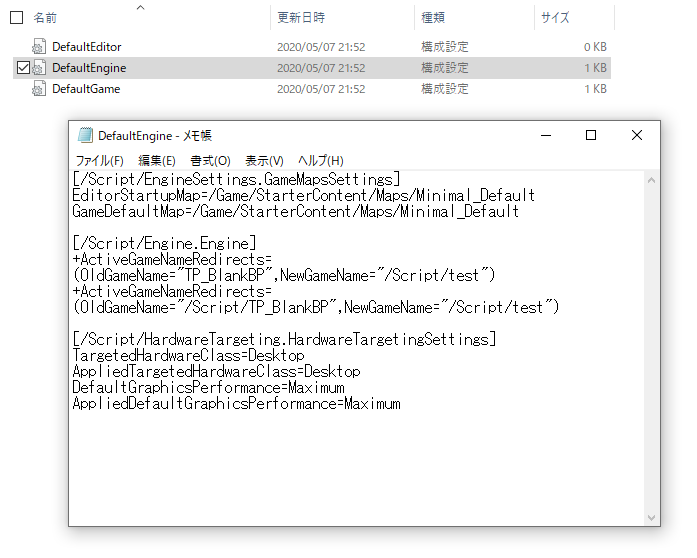The width and height of the screenshot is (697, 558).
Task: Click the [/Script/HardwareTargeting.HardwareTargetingSettings] line
Action: coord(284,339)
